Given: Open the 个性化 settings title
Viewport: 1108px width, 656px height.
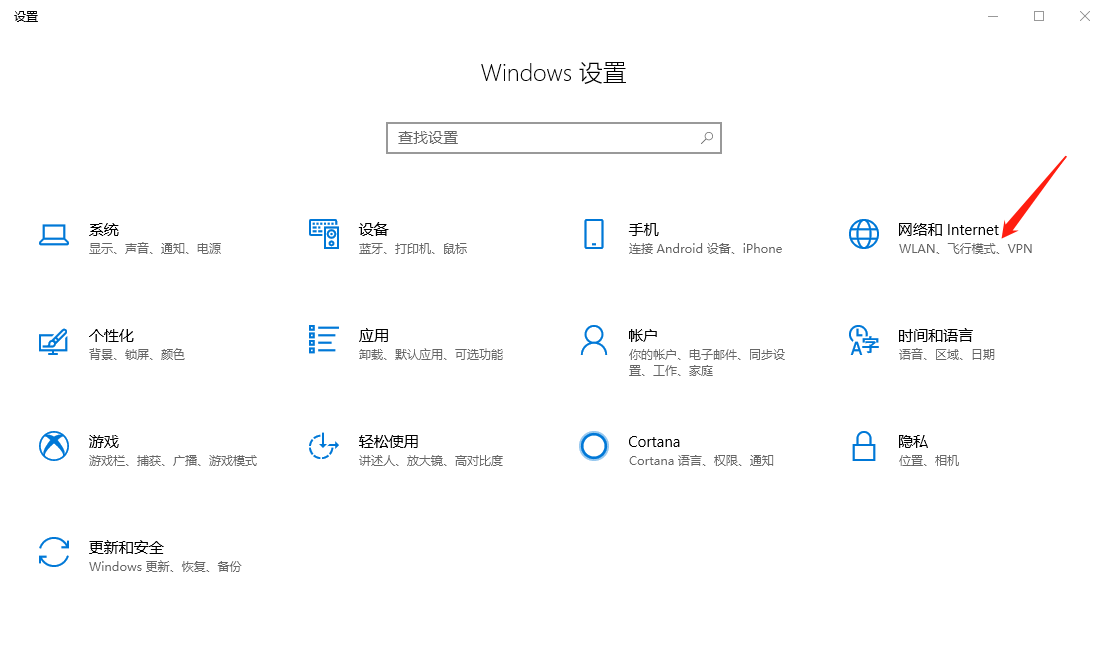Looking at the screenshot, I should [x=111, y=336].
